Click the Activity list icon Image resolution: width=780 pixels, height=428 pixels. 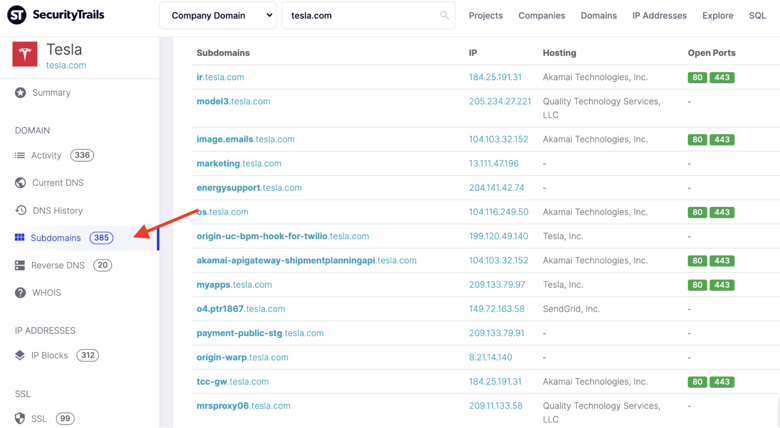(x=20, y=155)
